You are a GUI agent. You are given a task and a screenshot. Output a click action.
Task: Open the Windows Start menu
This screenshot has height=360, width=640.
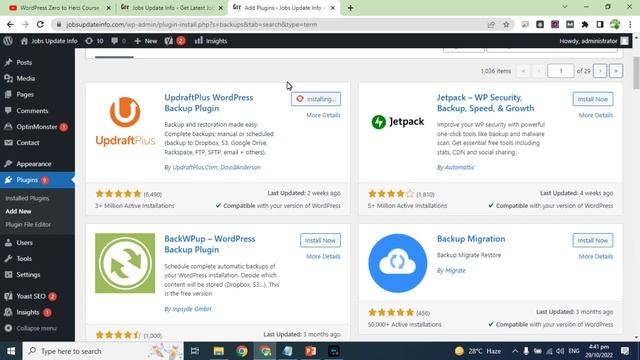tap(11, 351)
